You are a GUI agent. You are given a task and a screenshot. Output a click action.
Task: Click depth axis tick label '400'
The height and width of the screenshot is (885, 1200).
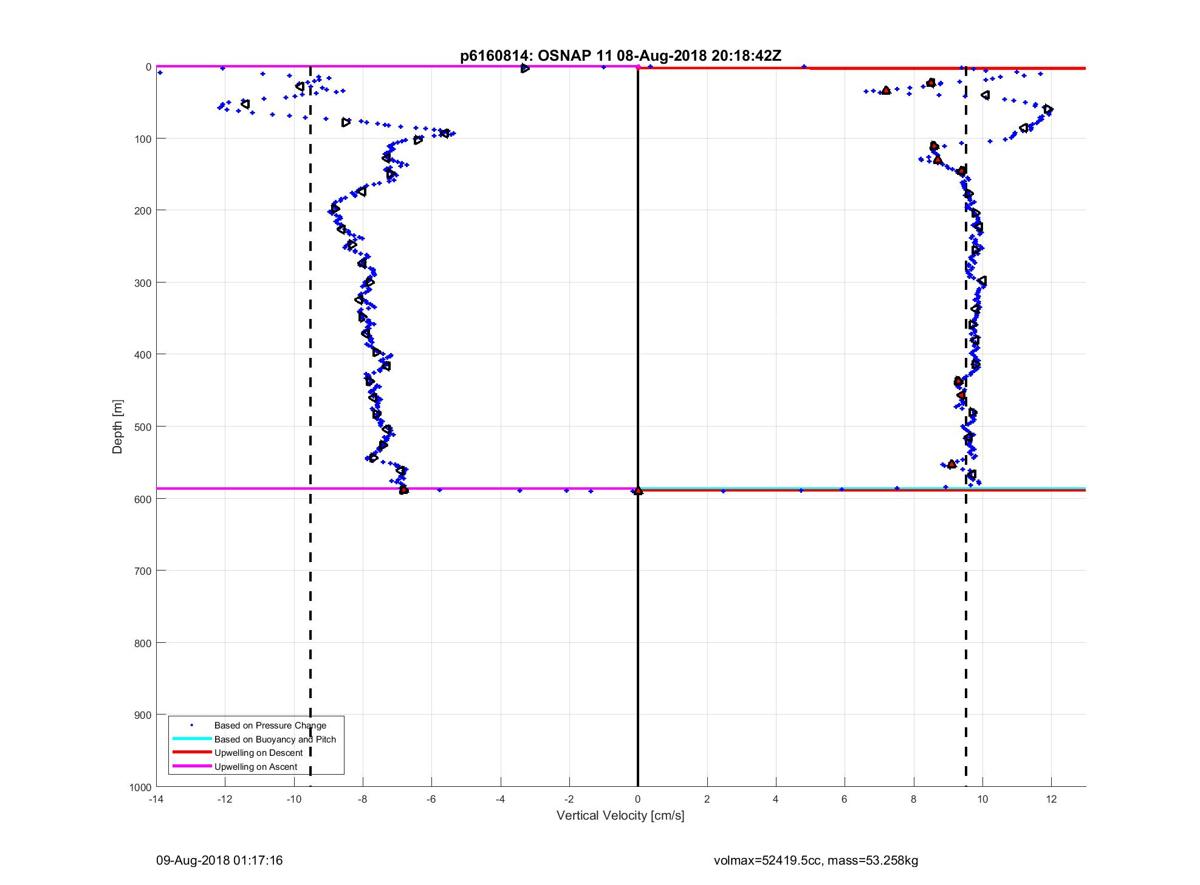click(x=142, y=355)
